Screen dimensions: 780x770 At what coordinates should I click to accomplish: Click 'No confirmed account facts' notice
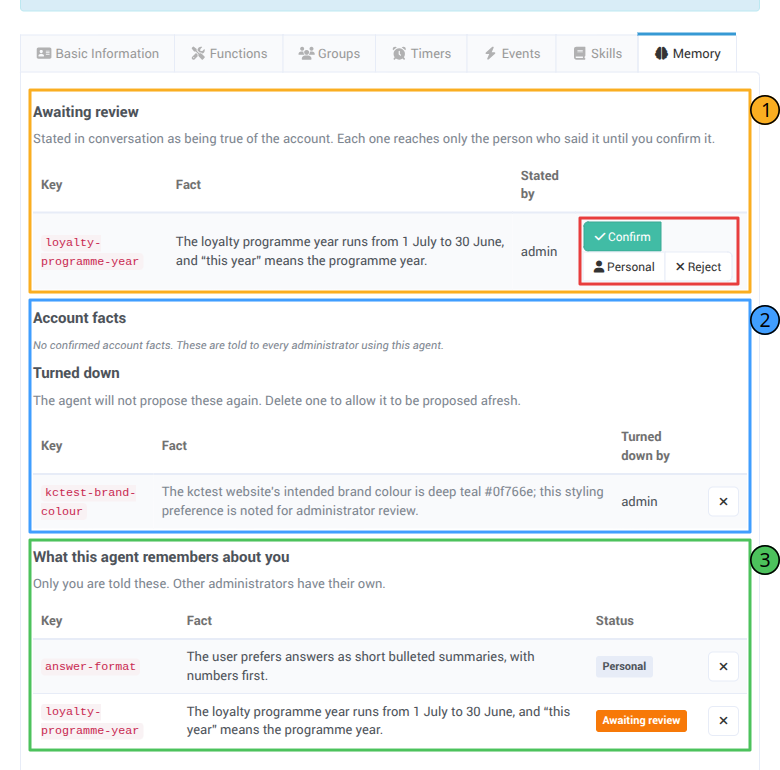(238, 345)
